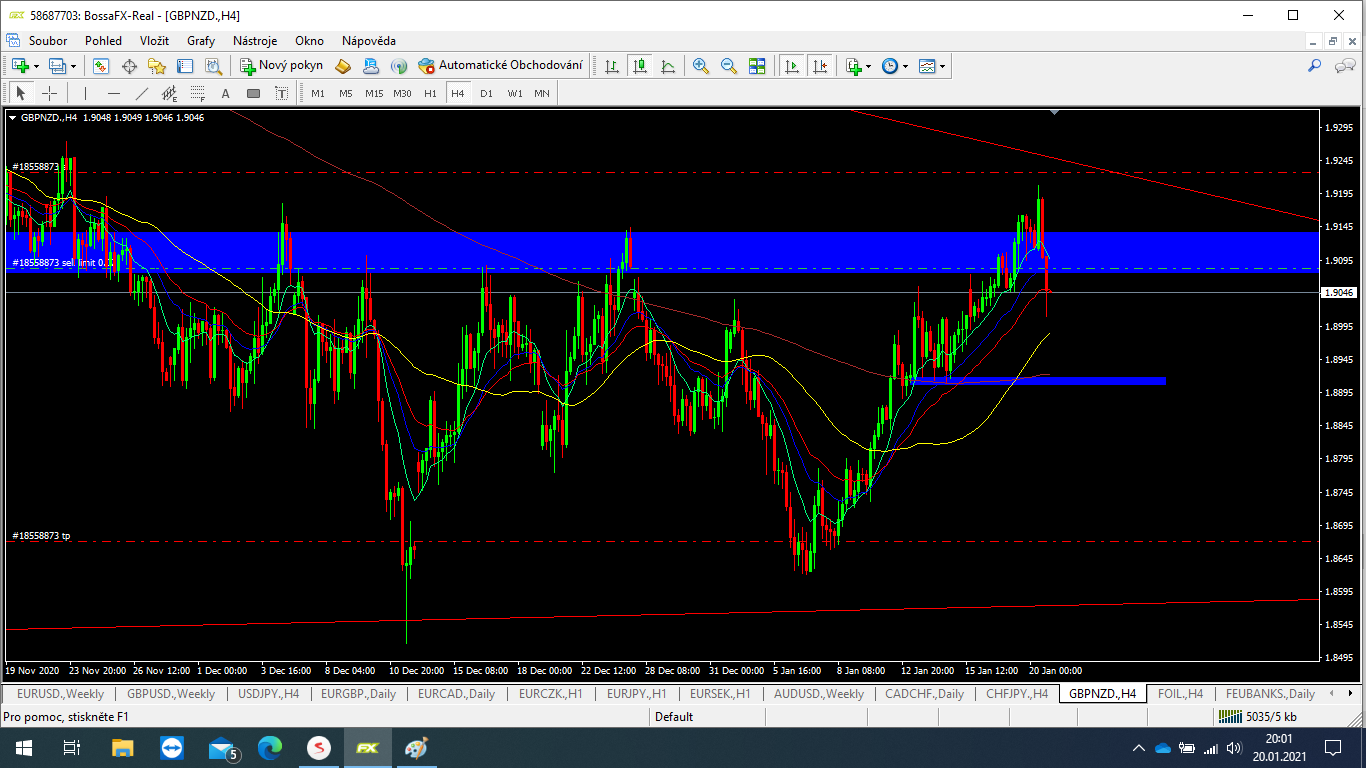Open the Grafy menu
The width and height of the screenshot is (1366, 768).
click(201, 41)
